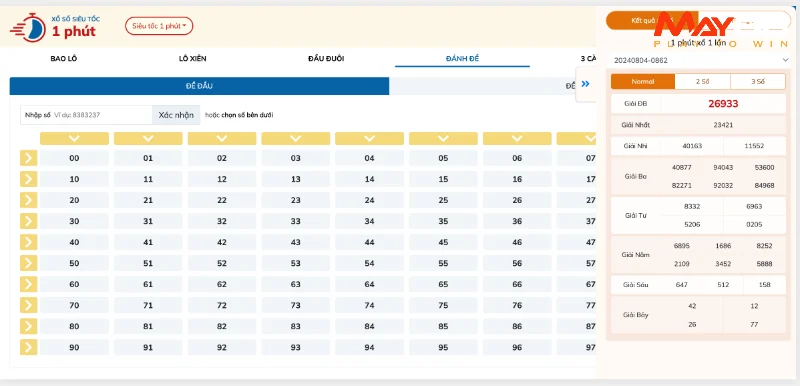800x386 pixels.
Task: Pick number 95 in the grid
Action: coord(443,347)
